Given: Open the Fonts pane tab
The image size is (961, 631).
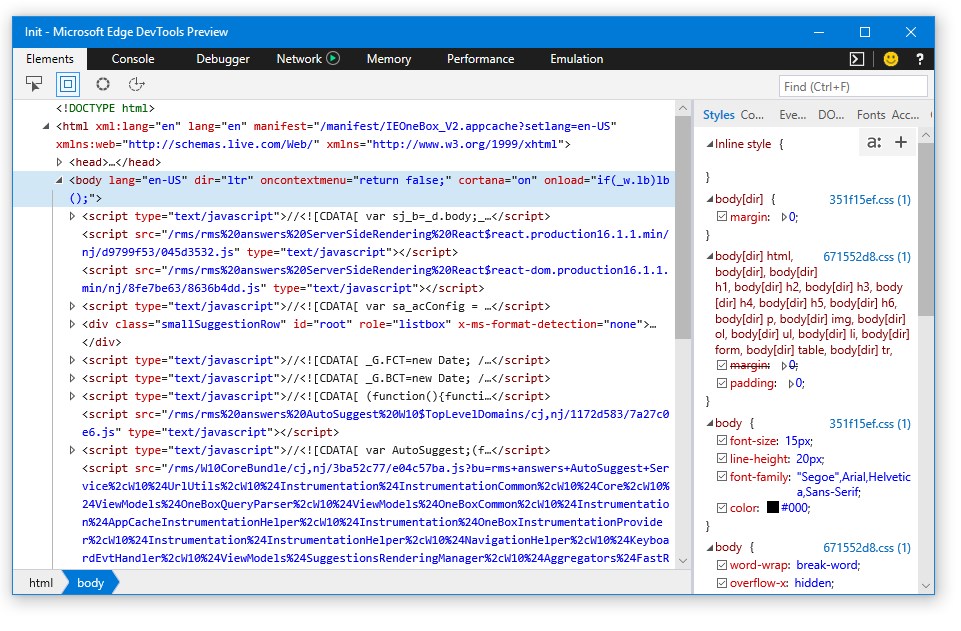Looking at the screenshot, I should pos(871,115).
